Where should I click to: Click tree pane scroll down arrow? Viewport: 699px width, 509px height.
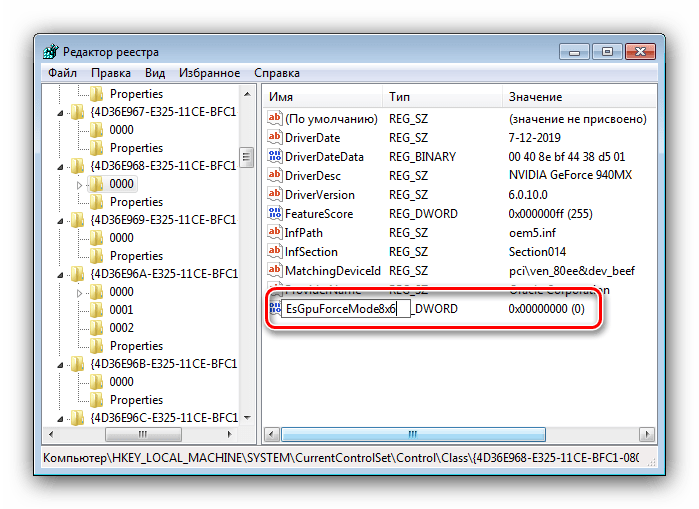click(247, 418)
